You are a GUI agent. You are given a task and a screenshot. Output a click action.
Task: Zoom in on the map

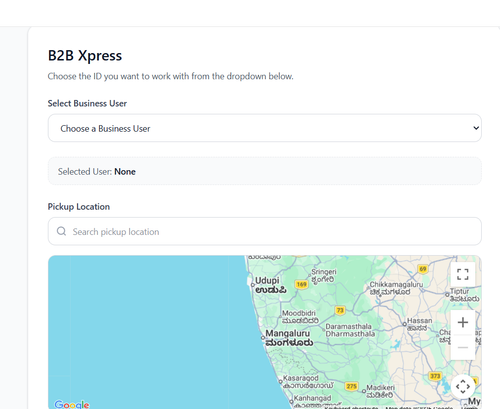[463, 322]
